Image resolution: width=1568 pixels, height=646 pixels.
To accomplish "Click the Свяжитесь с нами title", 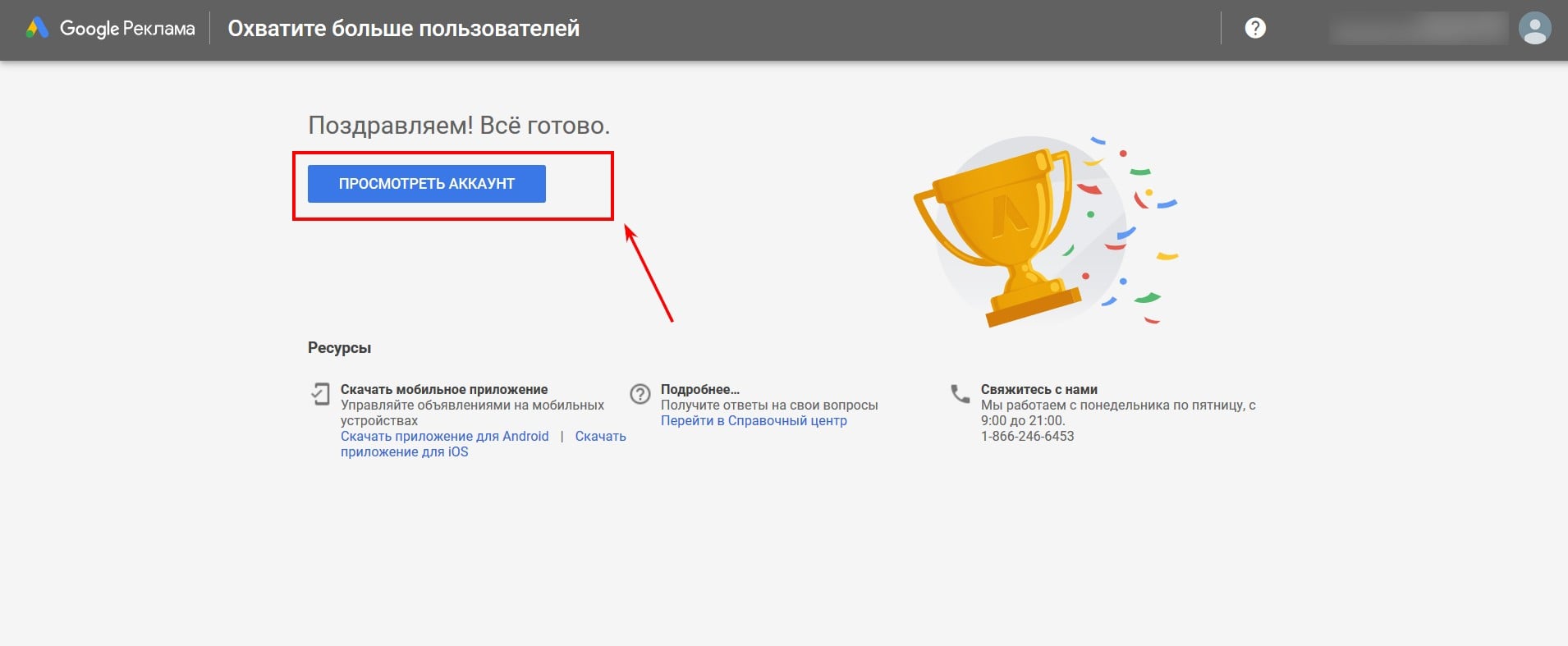I will (1038, 389).
